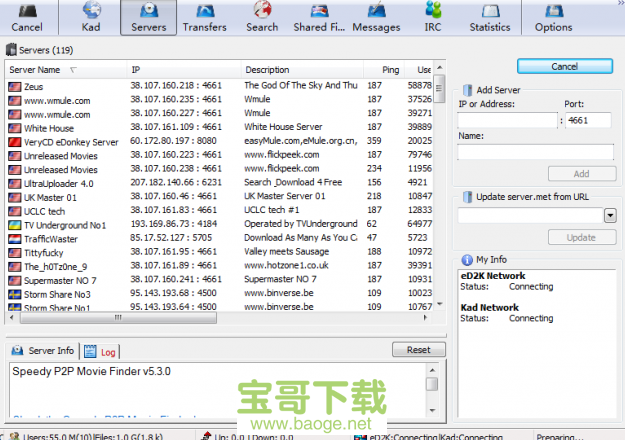625x440 pixels.
Task: Click the www.hotzone1.co.uk description cell
Action: tap(287, 265)
